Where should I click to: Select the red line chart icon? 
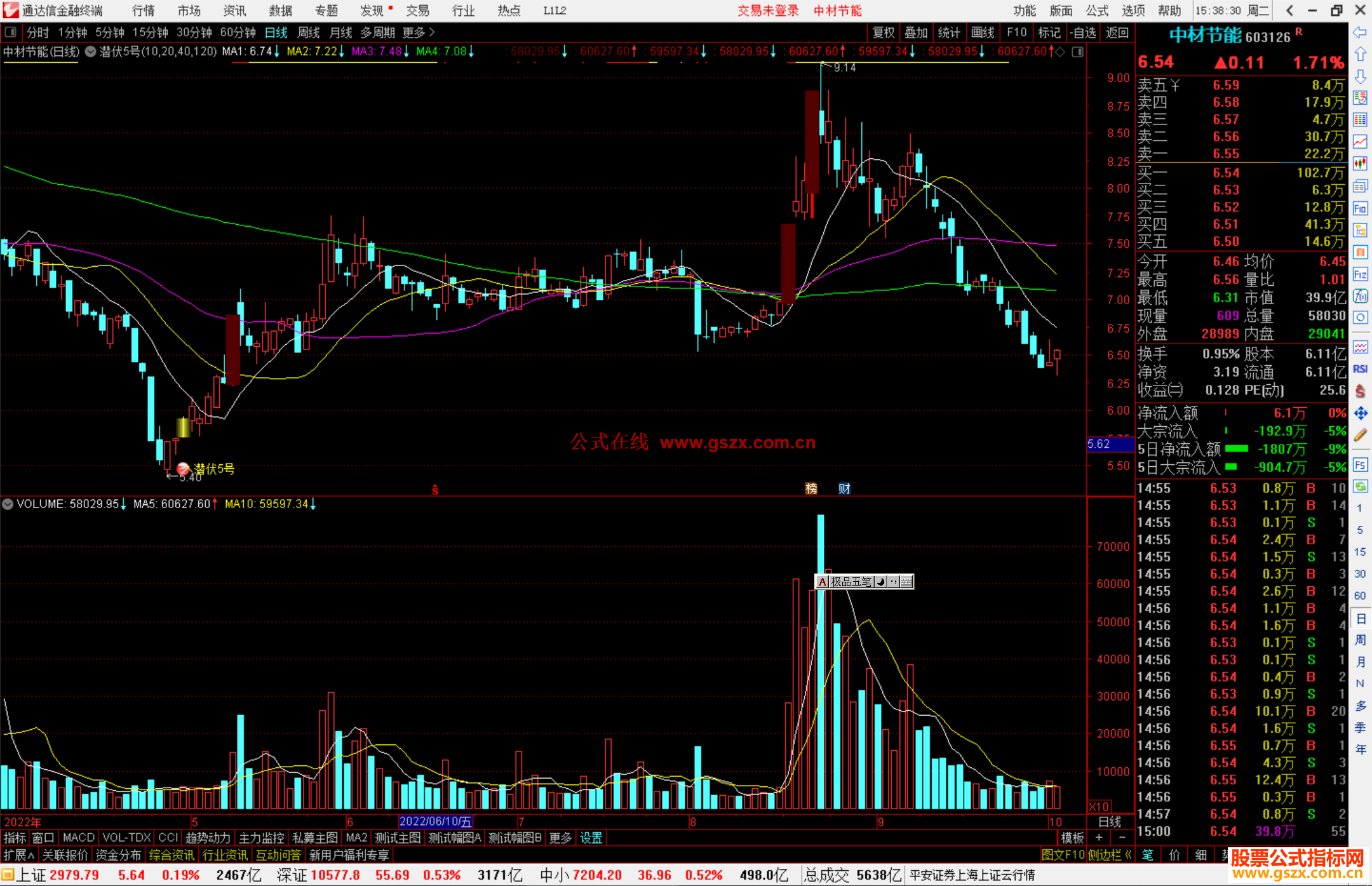(1360, 142)
